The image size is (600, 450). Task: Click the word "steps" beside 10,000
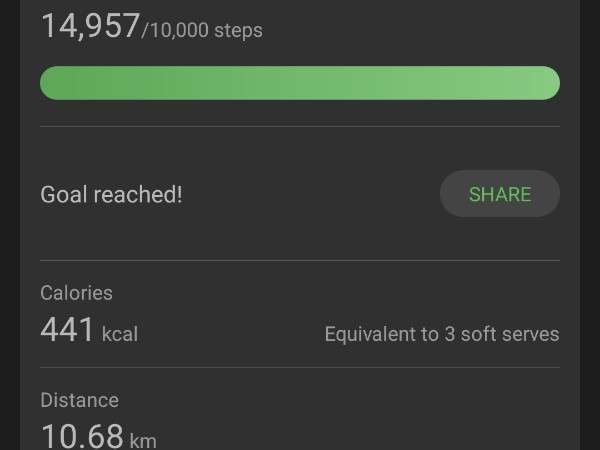[238, 30]
